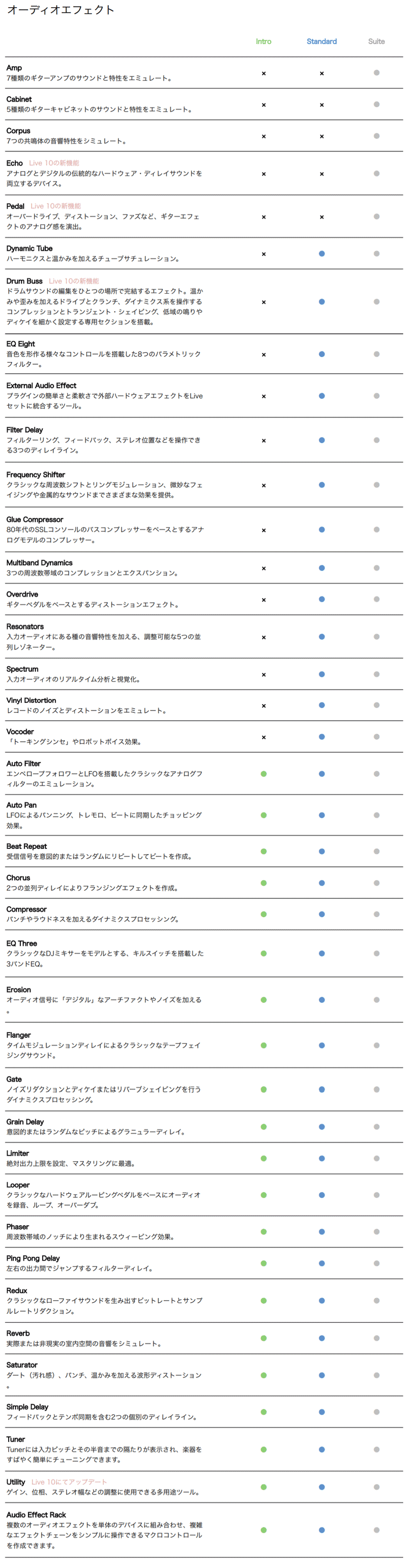This screenshot has height=1568, width=407.
Task: Select the Standard column header
Action: [322, 41]
